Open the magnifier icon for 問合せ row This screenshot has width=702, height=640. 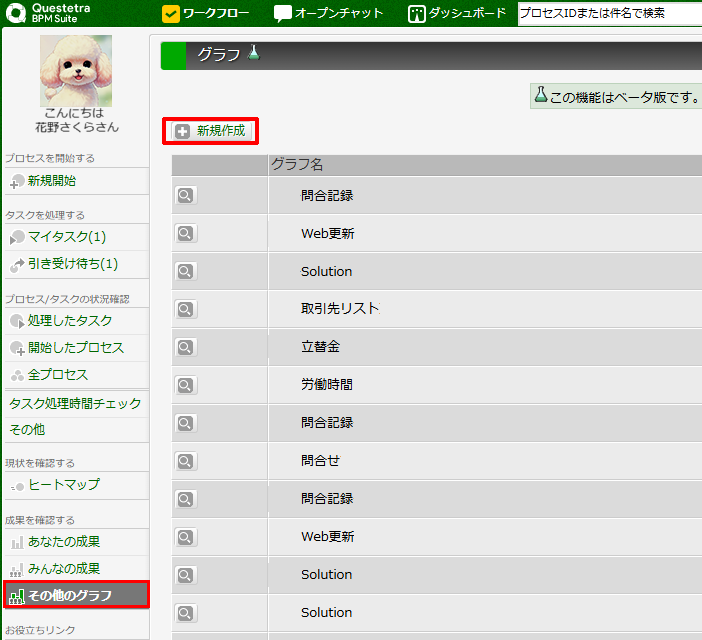tap(185, 461)
